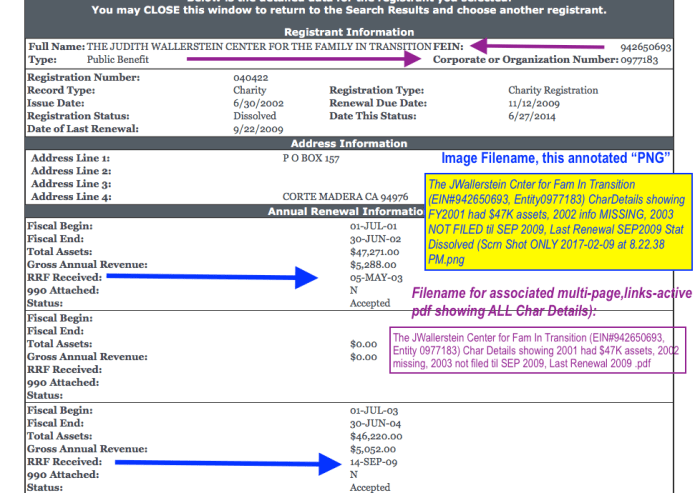Select the CORTE MADERA CA 94976 line
Screen dimensions: 700x493
(x=345, y=197)
